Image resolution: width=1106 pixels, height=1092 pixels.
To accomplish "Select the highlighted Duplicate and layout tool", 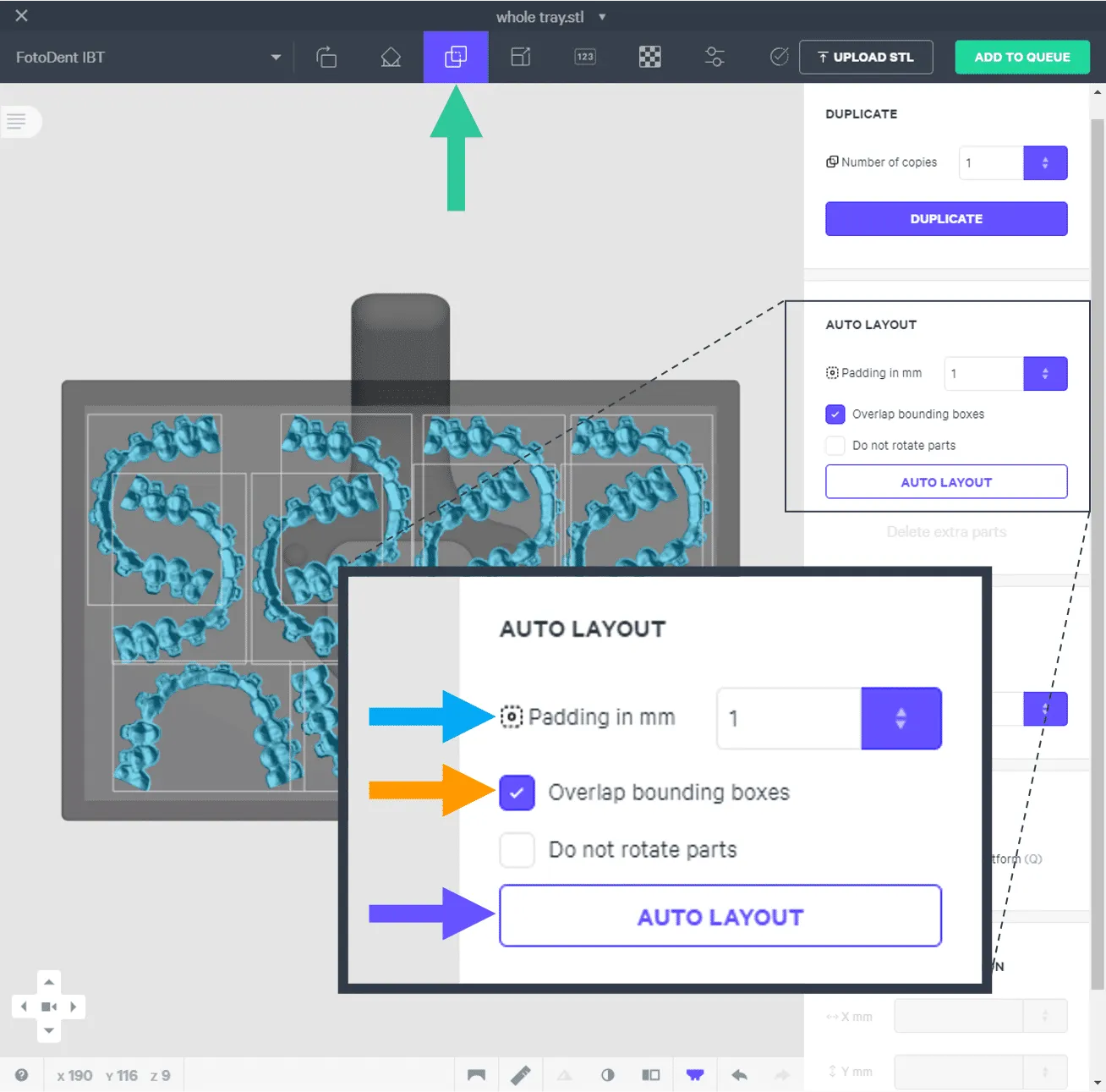I will (x=456, y=57).
